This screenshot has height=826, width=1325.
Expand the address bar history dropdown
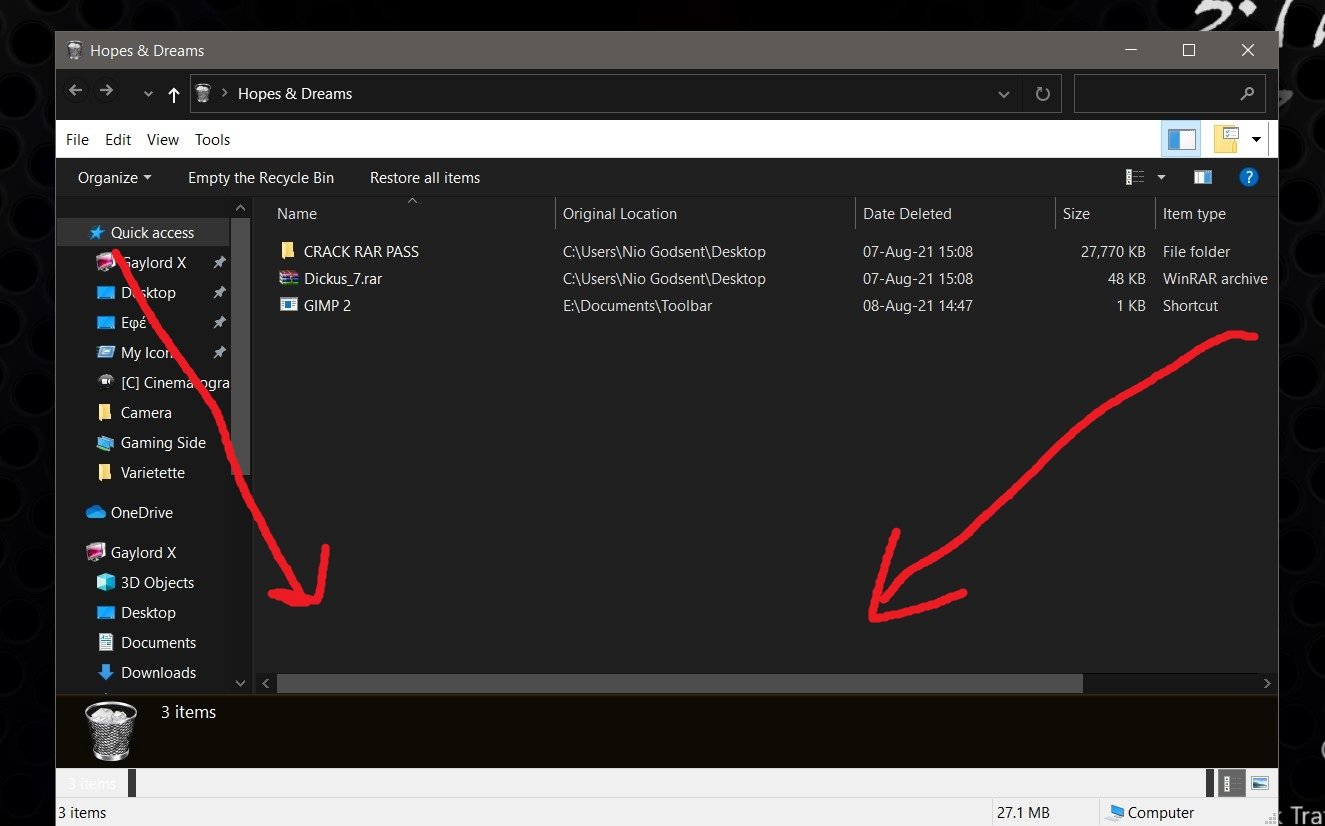[1004, 94]
